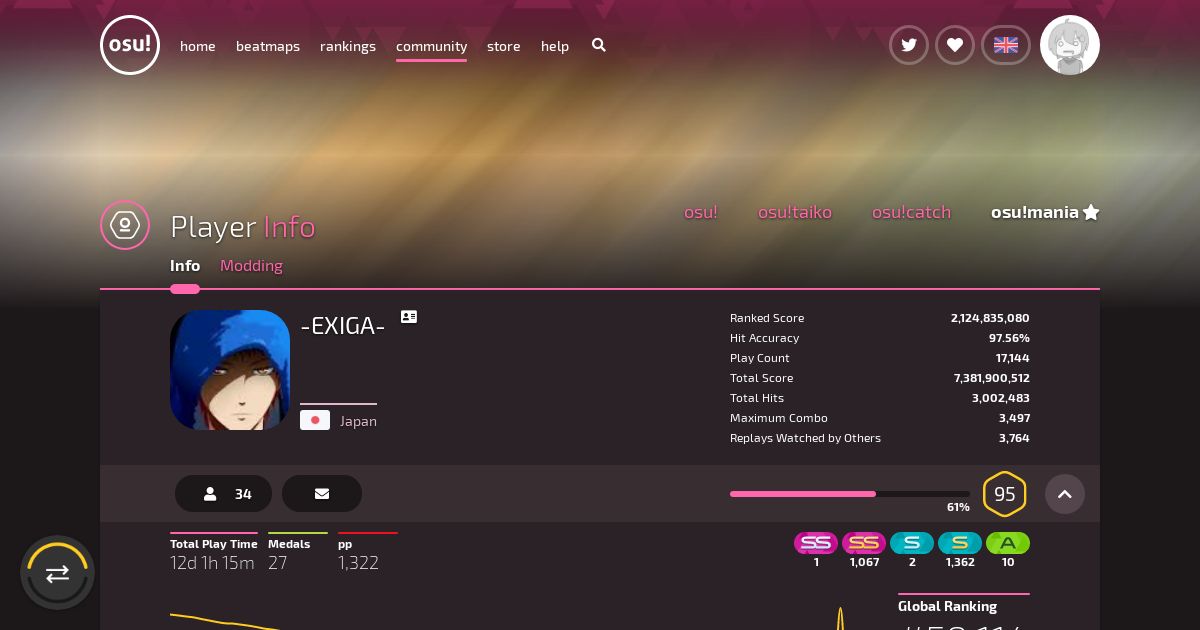Open the community menu
Screen dimensions: 1200x630
(x=431, y=46)
